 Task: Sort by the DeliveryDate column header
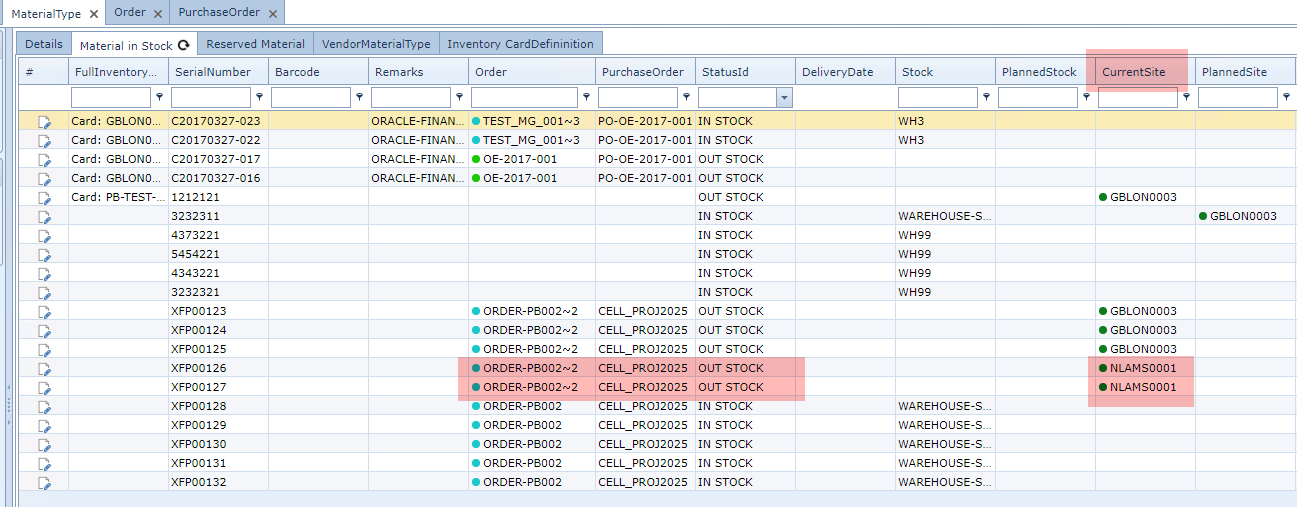837,72
